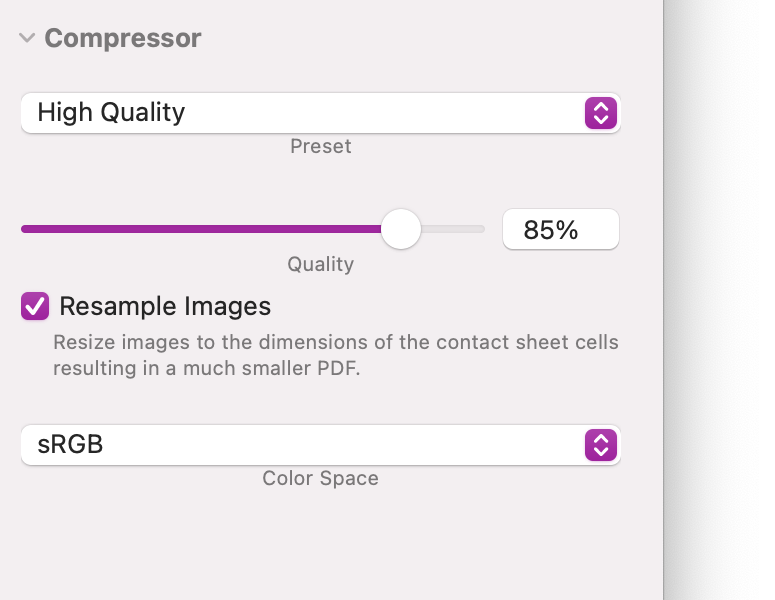This screenshot has width=775, height=600.
Task: Uncheck the Resample Images checkbox
Action: (35, 306)
